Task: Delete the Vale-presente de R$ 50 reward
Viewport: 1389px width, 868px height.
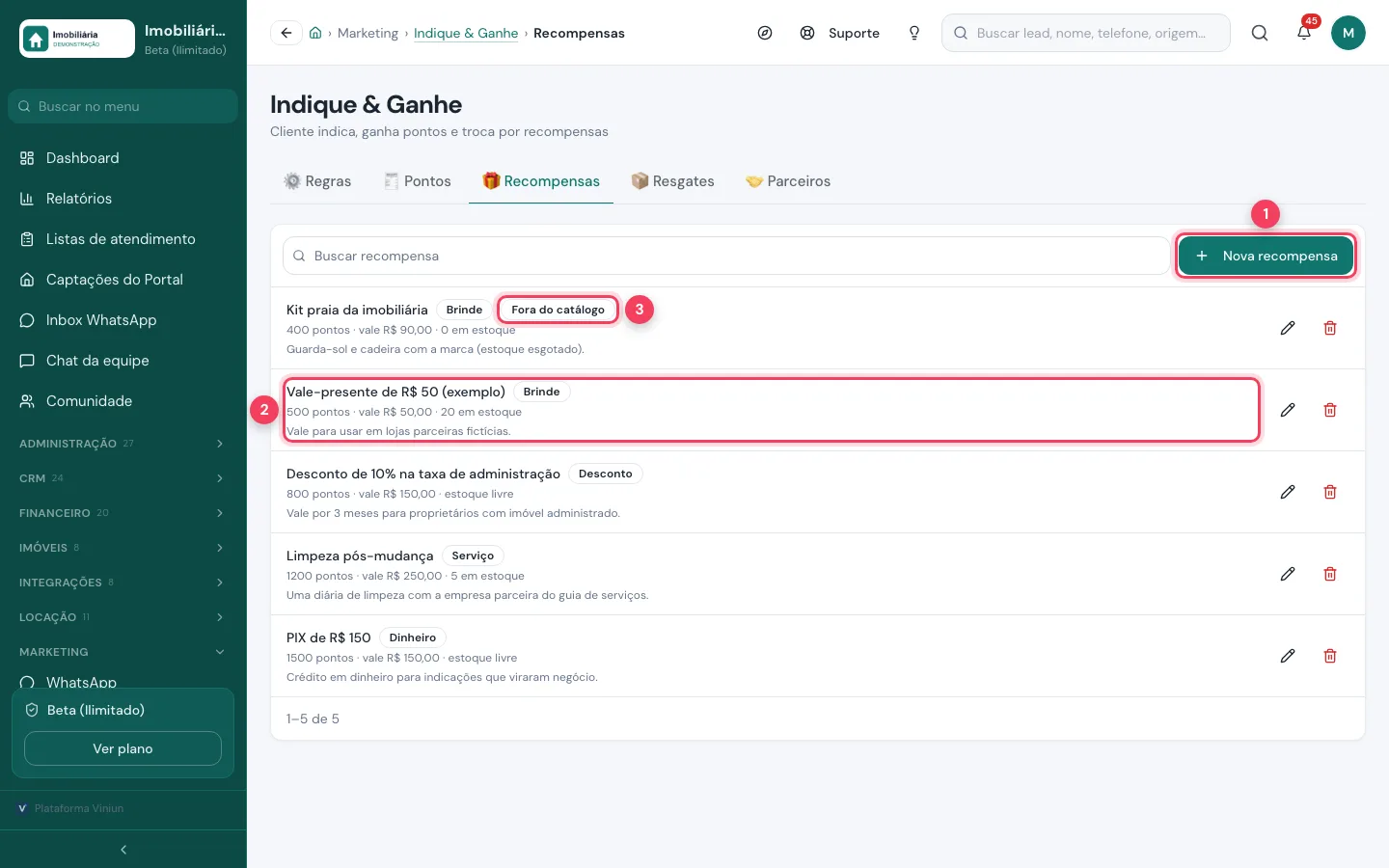Action: click(x=1330, y=410)
